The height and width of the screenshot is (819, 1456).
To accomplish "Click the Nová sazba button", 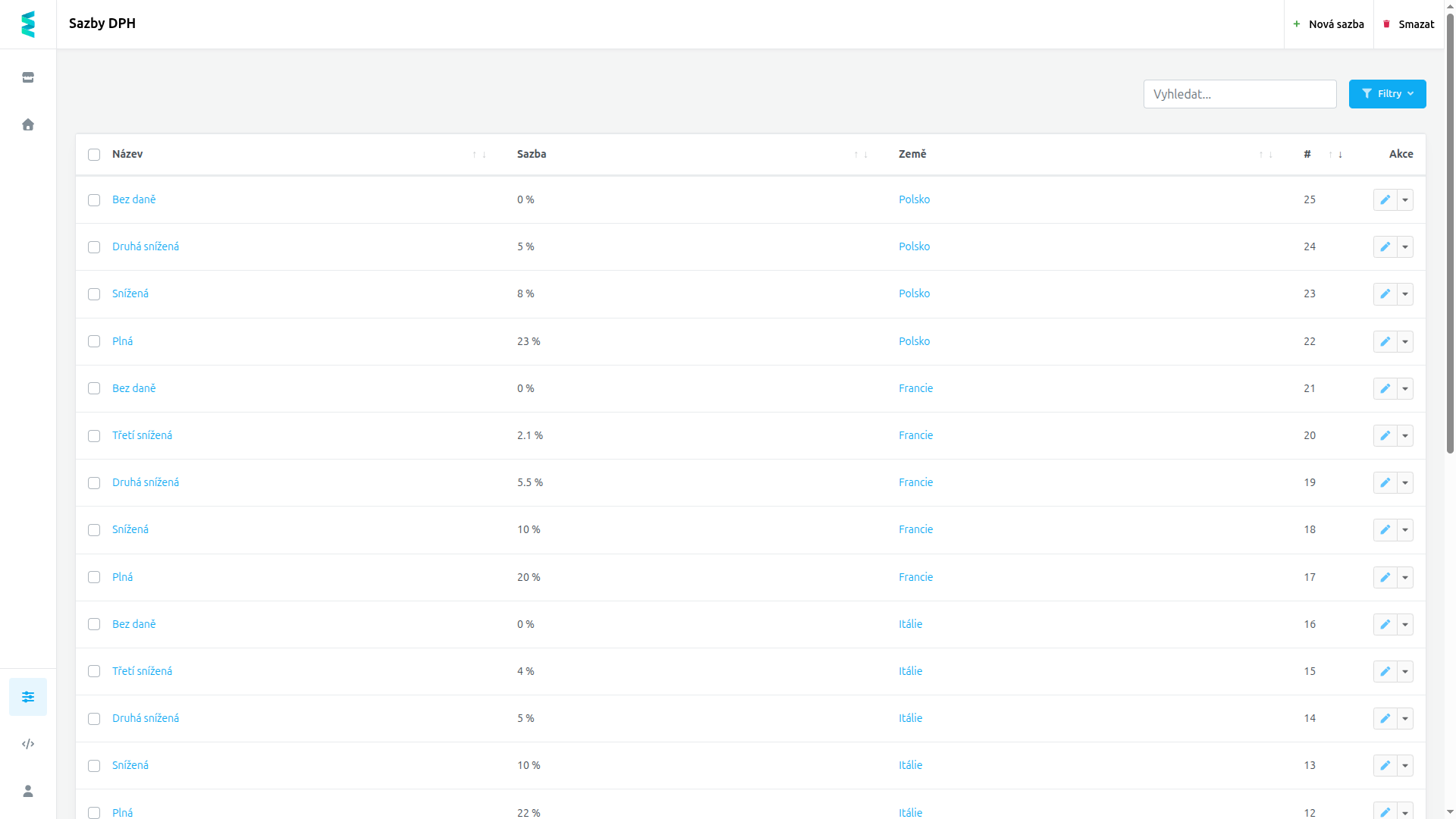I will tap(1329, 24).
